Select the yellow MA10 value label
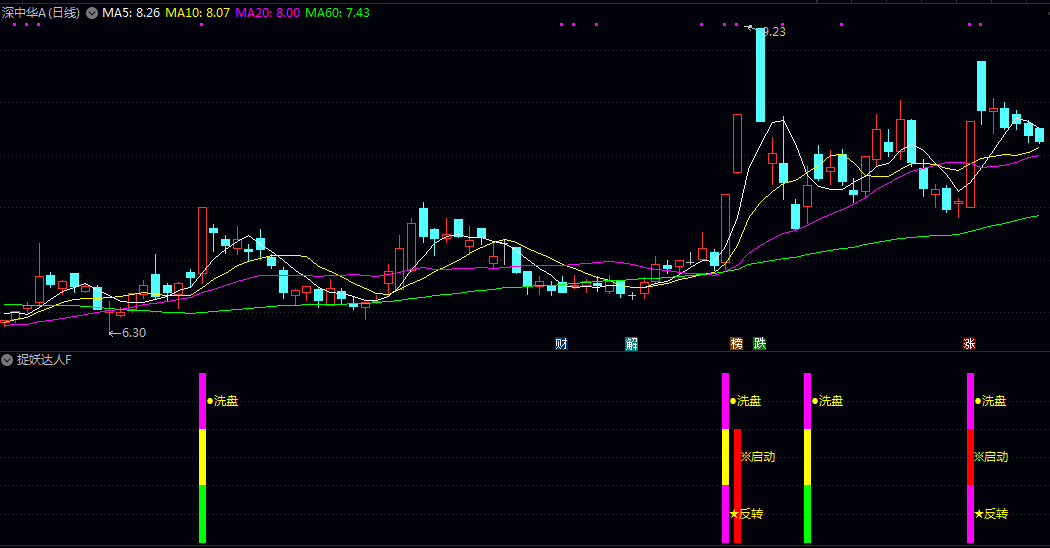Image resolution: width=1050 pixels, height=548 pixels. click(x=197, y=14)
